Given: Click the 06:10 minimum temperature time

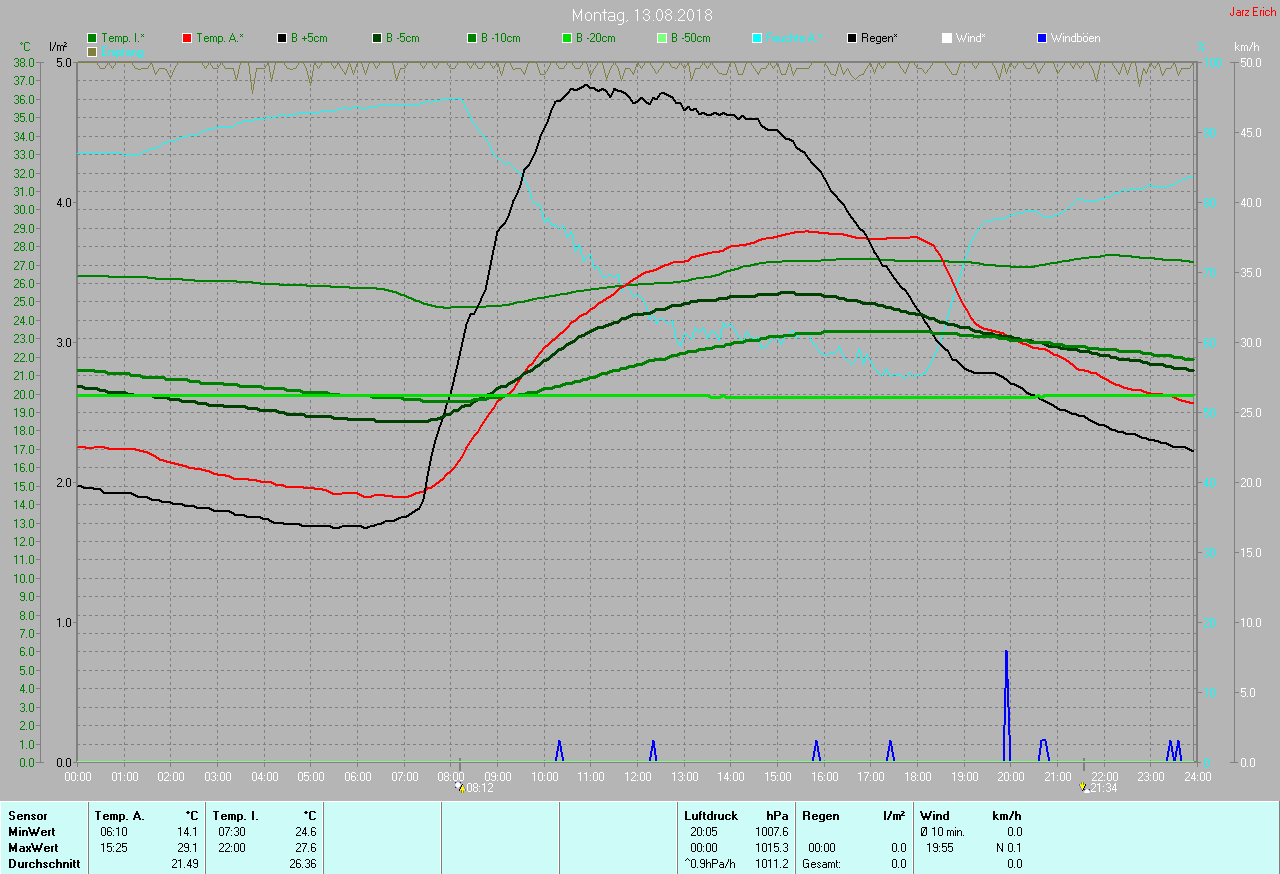Looking at the screenshot, I should pos(114,832).
